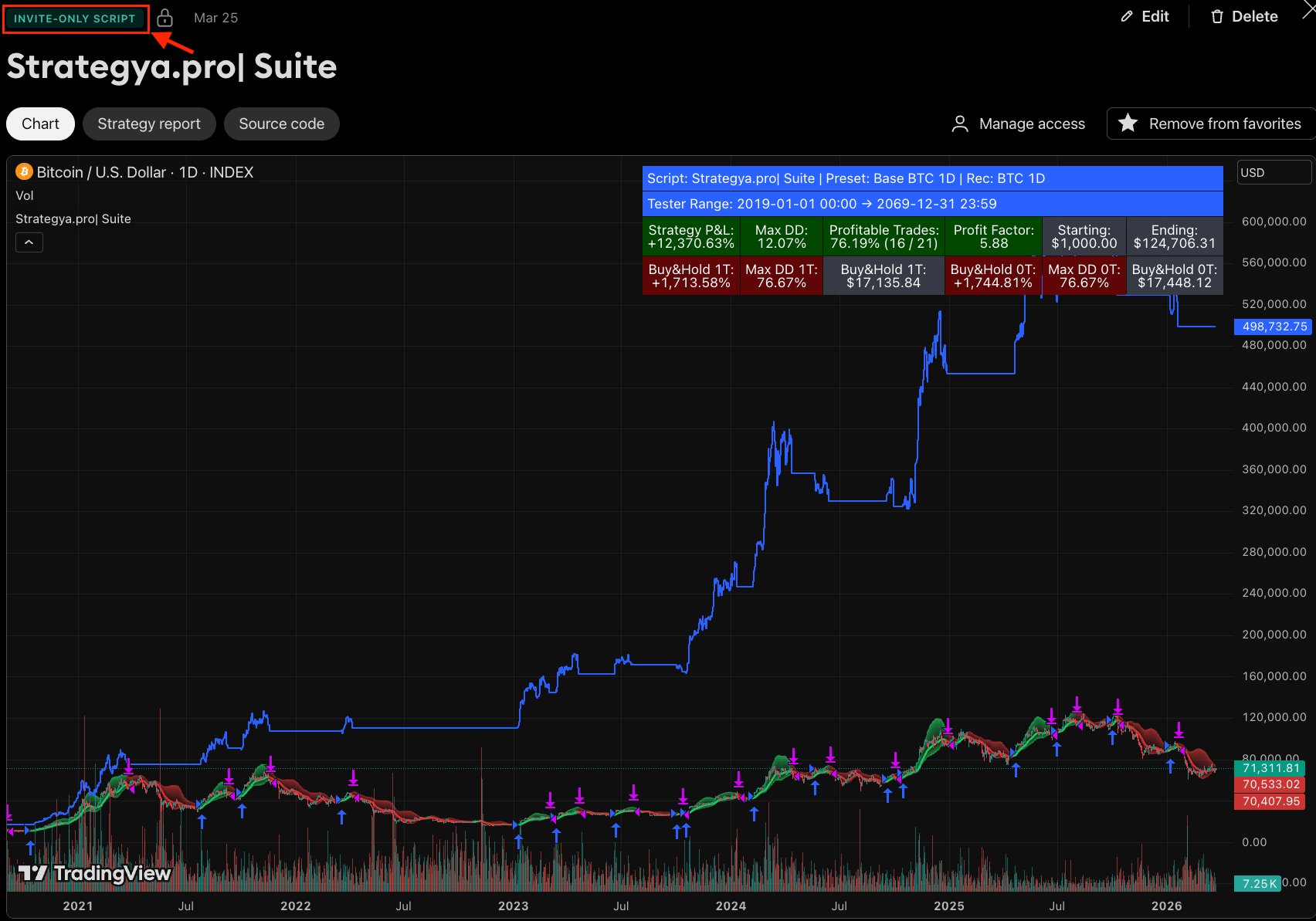The image size is (1316, 921).
Task: Click the 2023 label on time axis
Action: coord(514,906)
